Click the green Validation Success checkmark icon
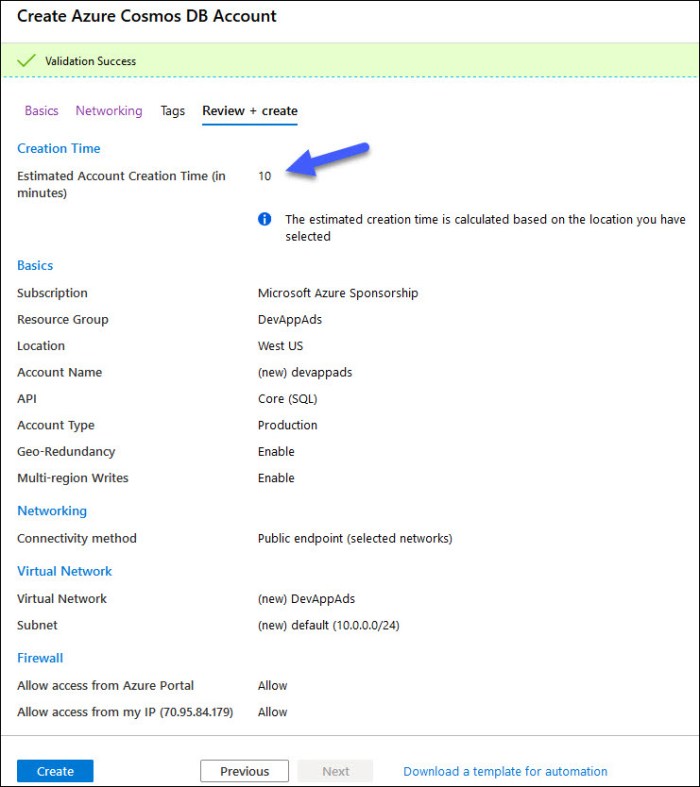The height and width of the screenshot is (787, 700). (x=26, y=61)
